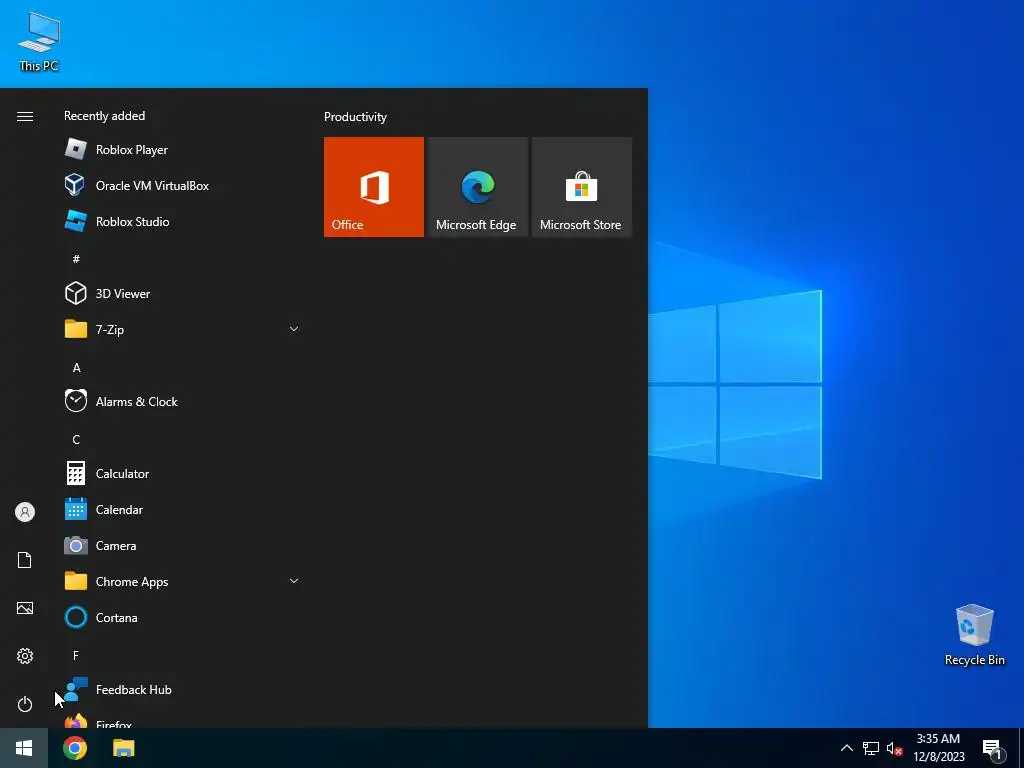The image size is (1024, 768).
Task: Click Show desktop sliver at taskbar end
Action: pyautogui.click(x=1021, y=748)
